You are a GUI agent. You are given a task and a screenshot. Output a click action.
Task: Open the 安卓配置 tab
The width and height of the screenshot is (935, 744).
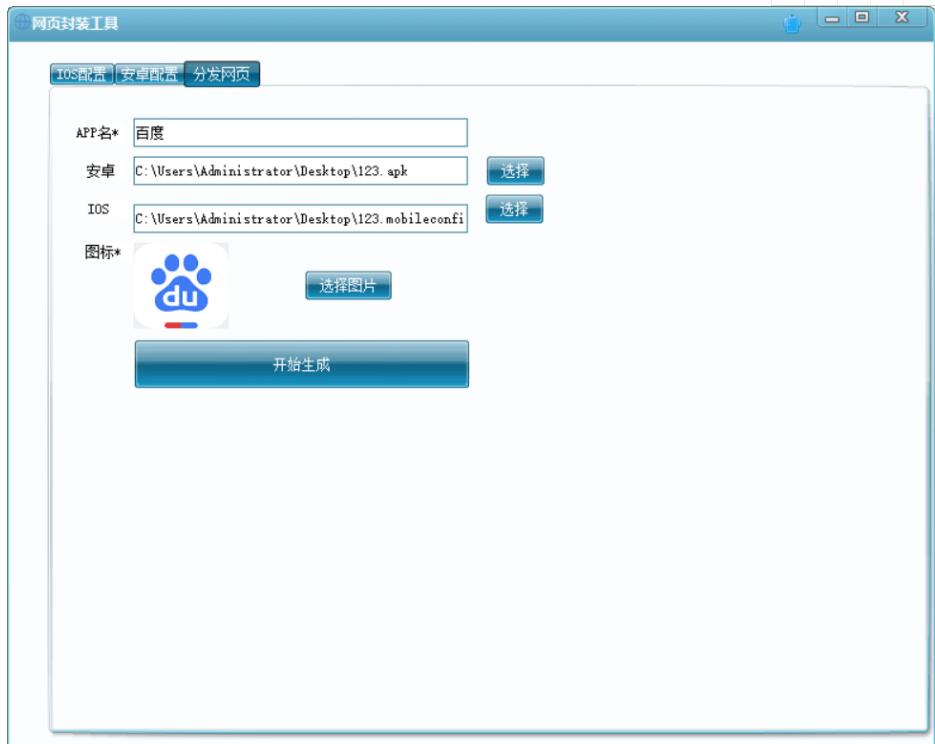coord(149,75)
